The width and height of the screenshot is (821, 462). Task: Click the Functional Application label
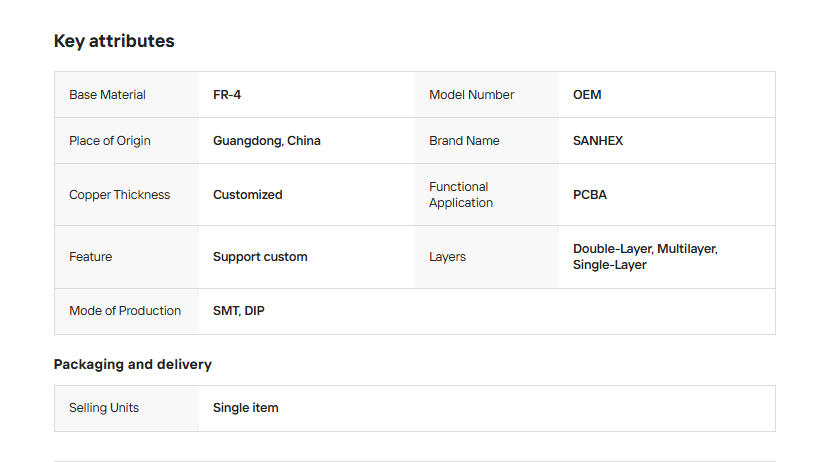tap(461, 195)
